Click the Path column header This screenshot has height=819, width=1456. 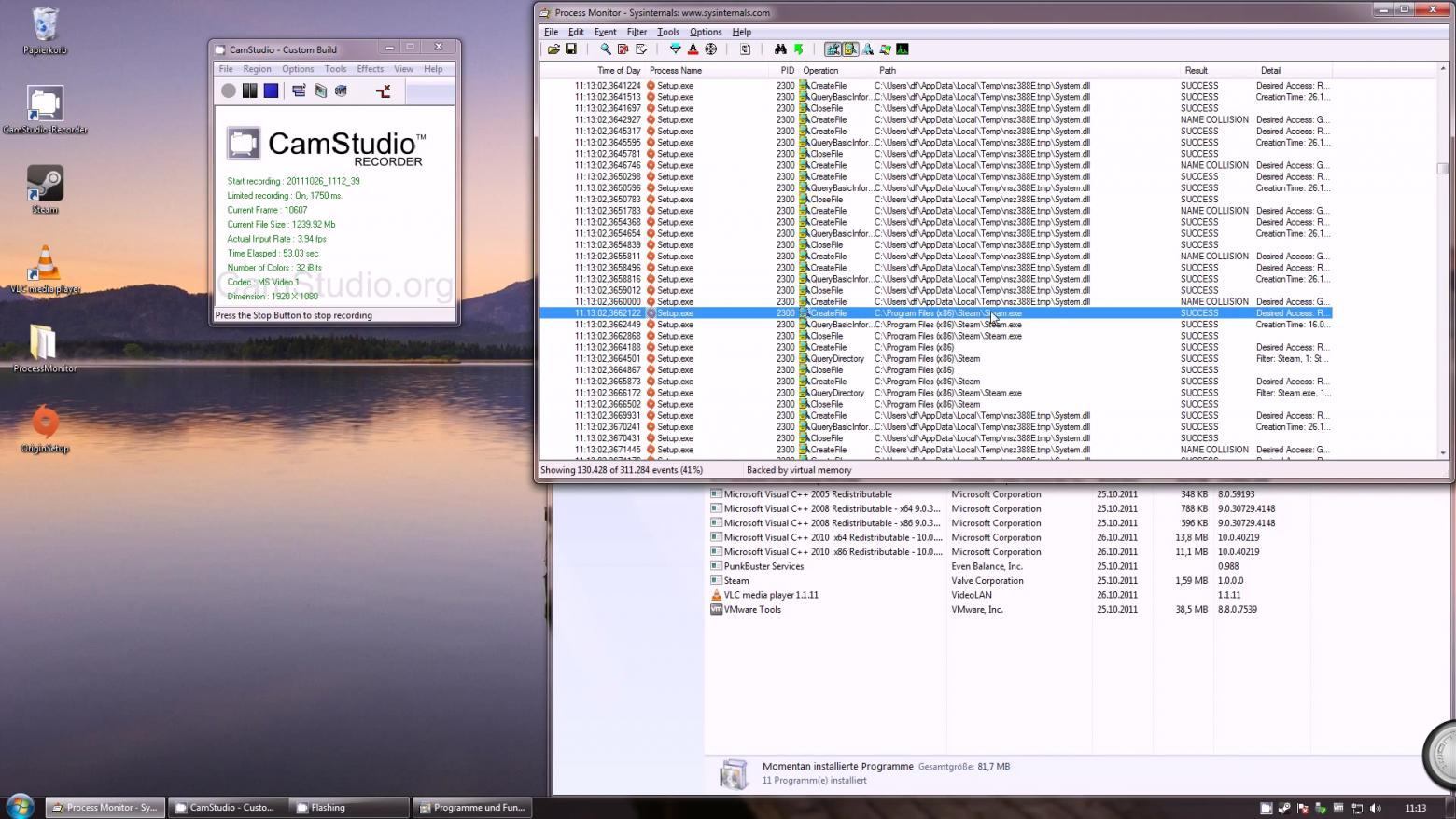coord(887,70)
